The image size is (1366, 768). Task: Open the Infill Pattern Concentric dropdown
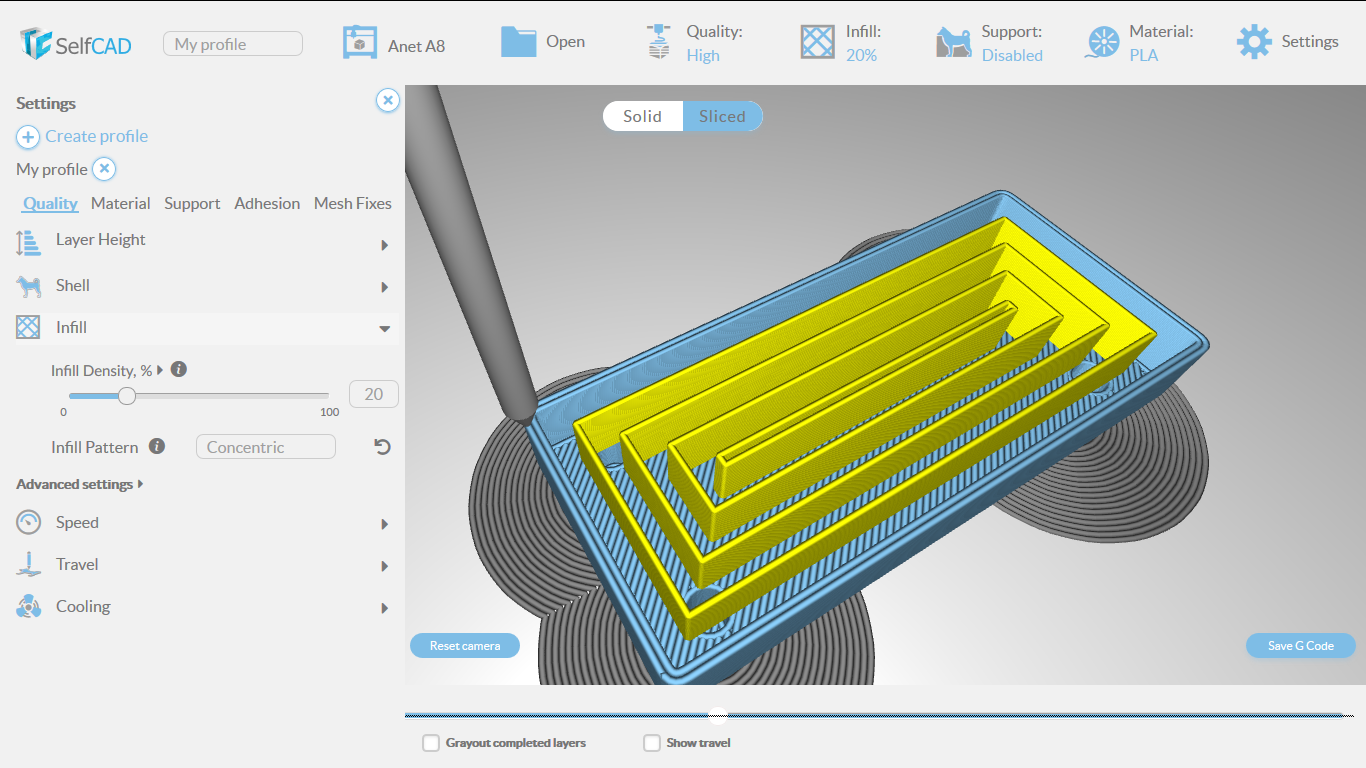point(266,447)
